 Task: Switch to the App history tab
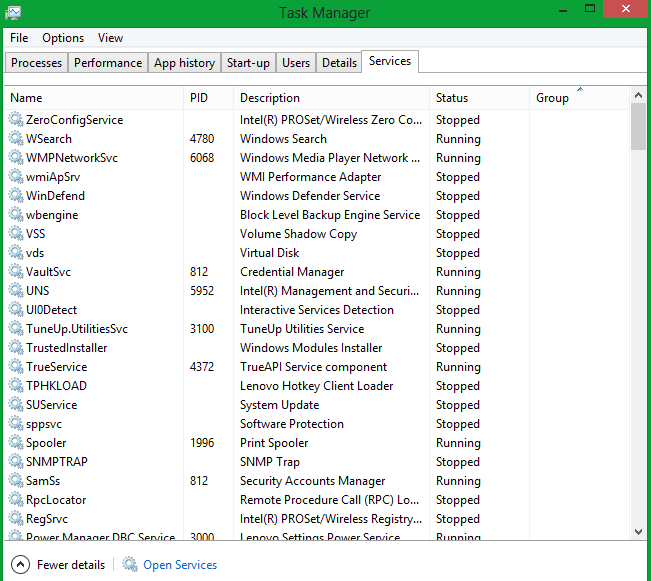coord(184,63)
